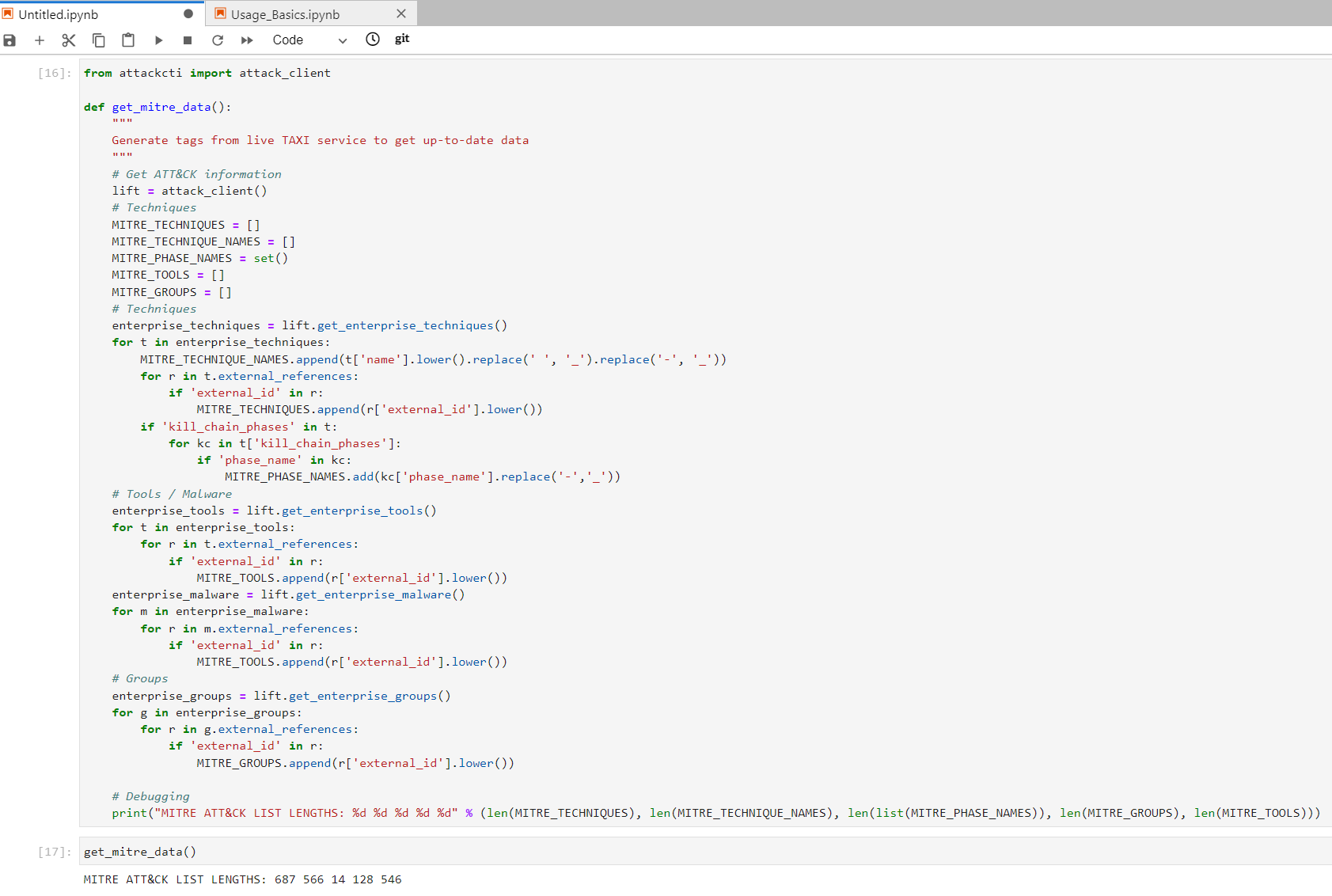Click the MITRE ATT&CK output line
This screenshot has height=896, width=1332.
(x=242, y=879)
